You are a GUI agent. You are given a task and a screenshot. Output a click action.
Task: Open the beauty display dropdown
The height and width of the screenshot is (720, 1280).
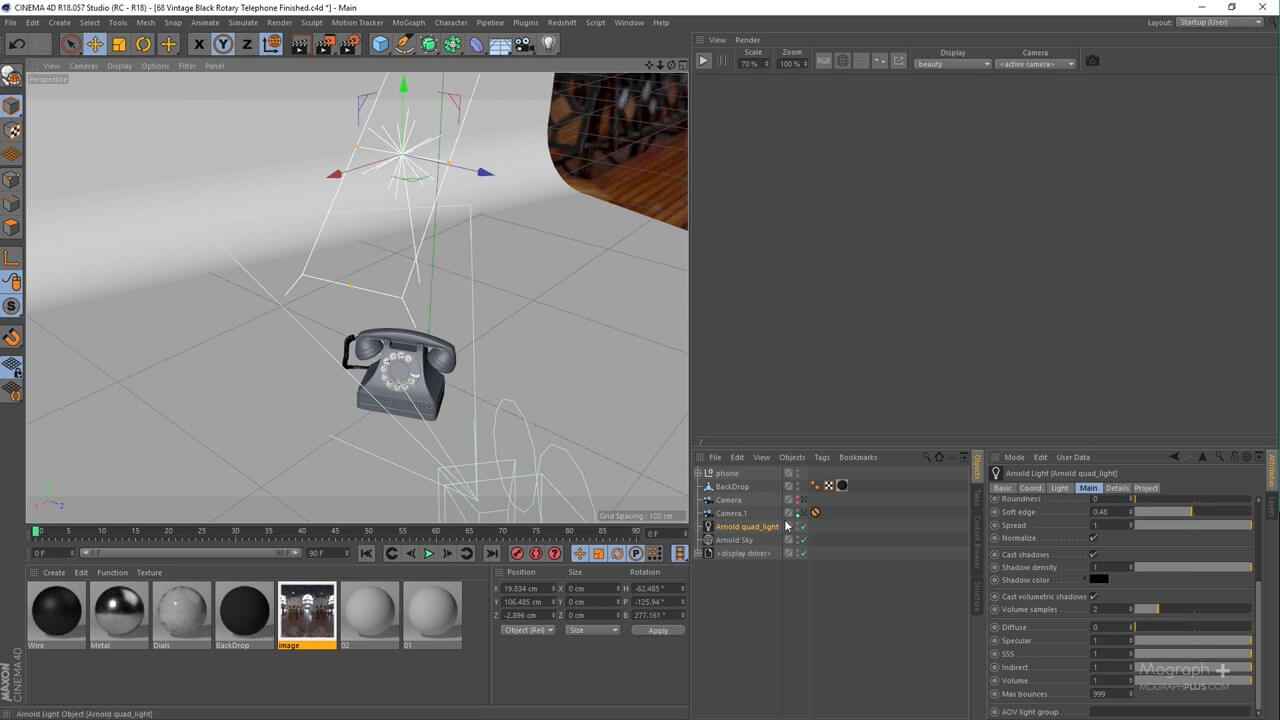950,63
